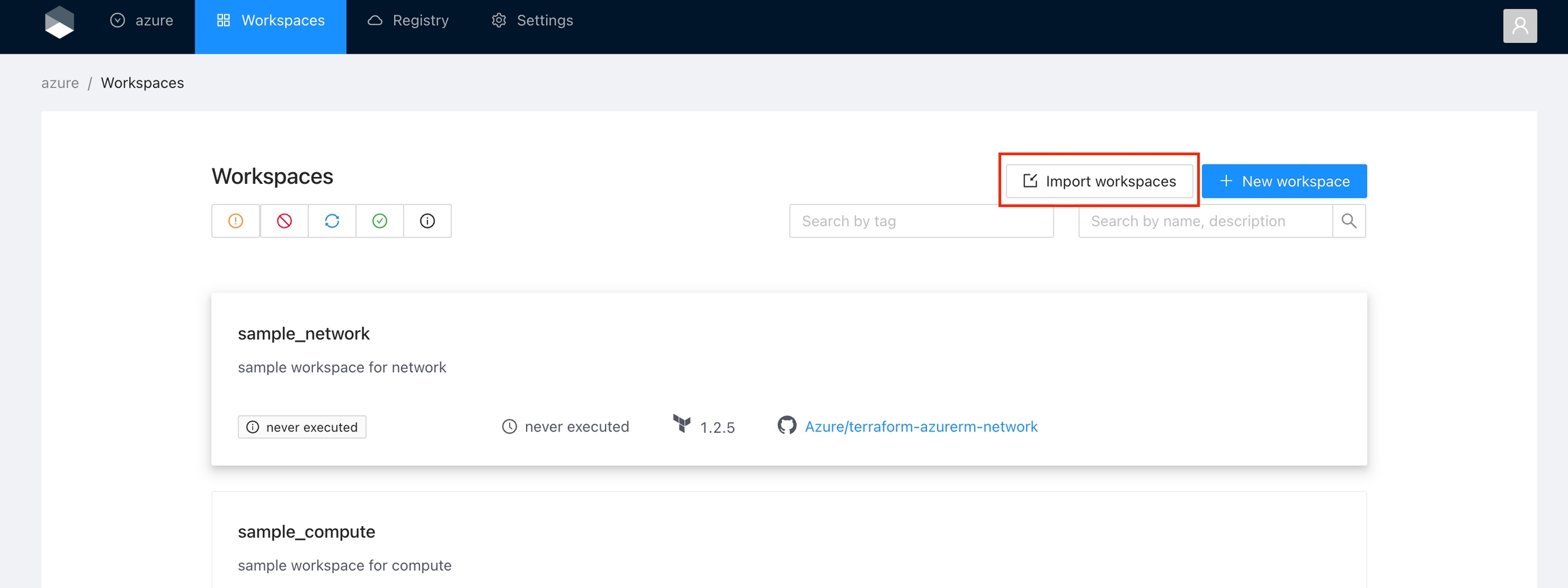Open the Registry menu item

[408, 20]
